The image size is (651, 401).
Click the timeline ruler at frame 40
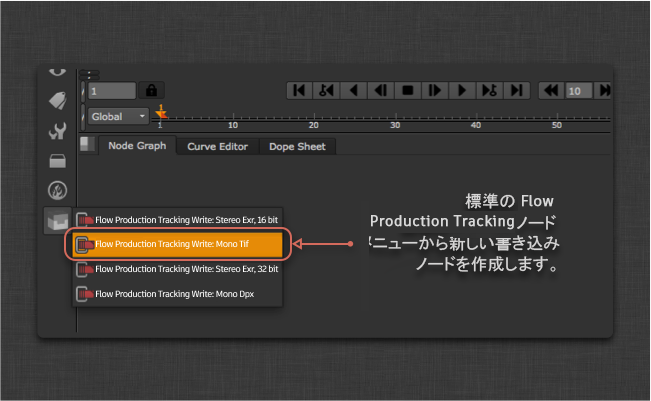[476, 123]
